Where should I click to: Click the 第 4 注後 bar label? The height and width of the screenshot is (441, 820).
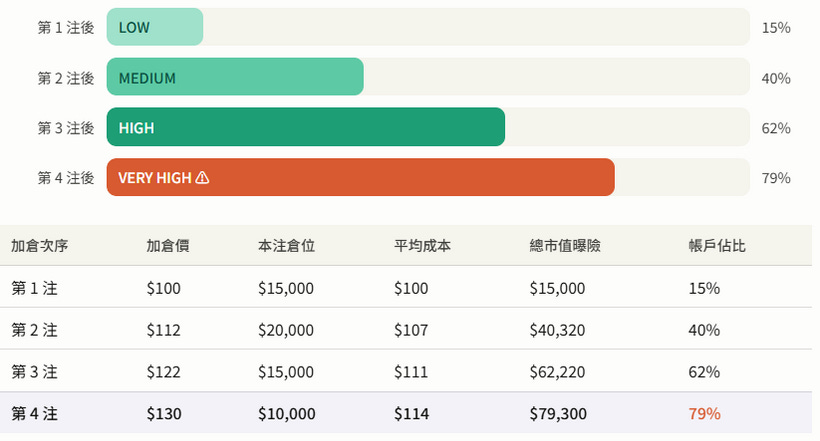click(x=66, y=178)
